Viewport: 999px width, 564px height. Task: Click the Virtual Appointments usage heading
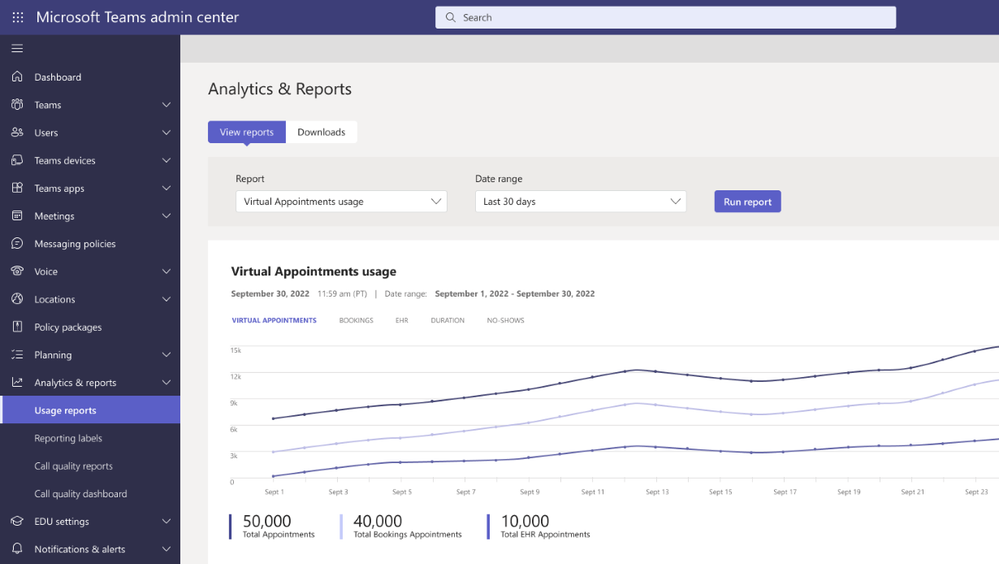pyautogui.click(x=313, y=271)
